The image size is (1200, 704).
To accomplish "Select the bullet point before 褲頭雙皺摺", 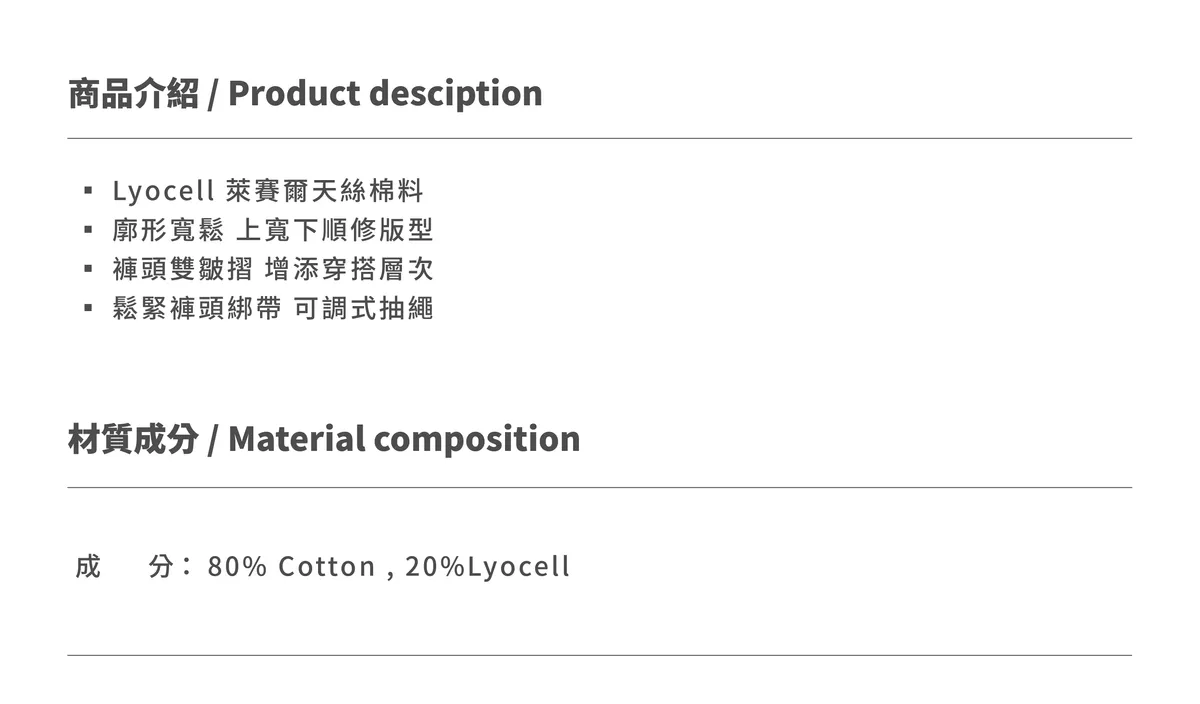I will [x=88, y=269].
